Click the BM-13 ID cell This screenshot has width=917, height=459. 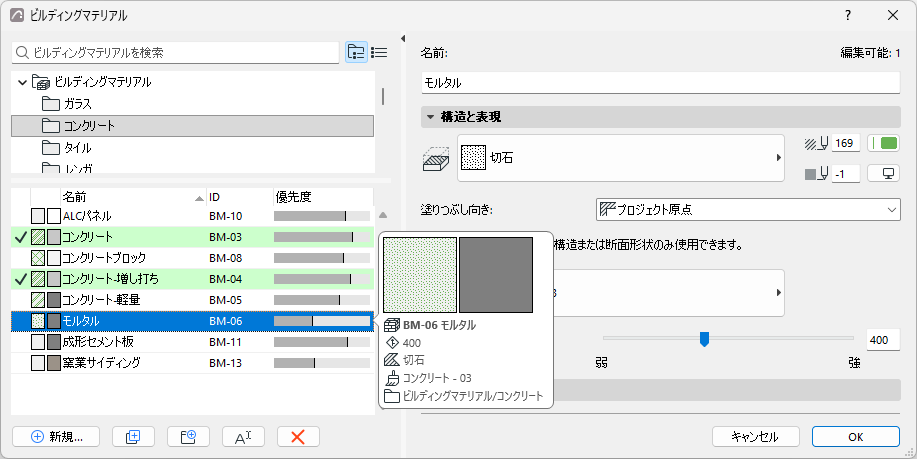pyautogui.click(x=226, y=363)
